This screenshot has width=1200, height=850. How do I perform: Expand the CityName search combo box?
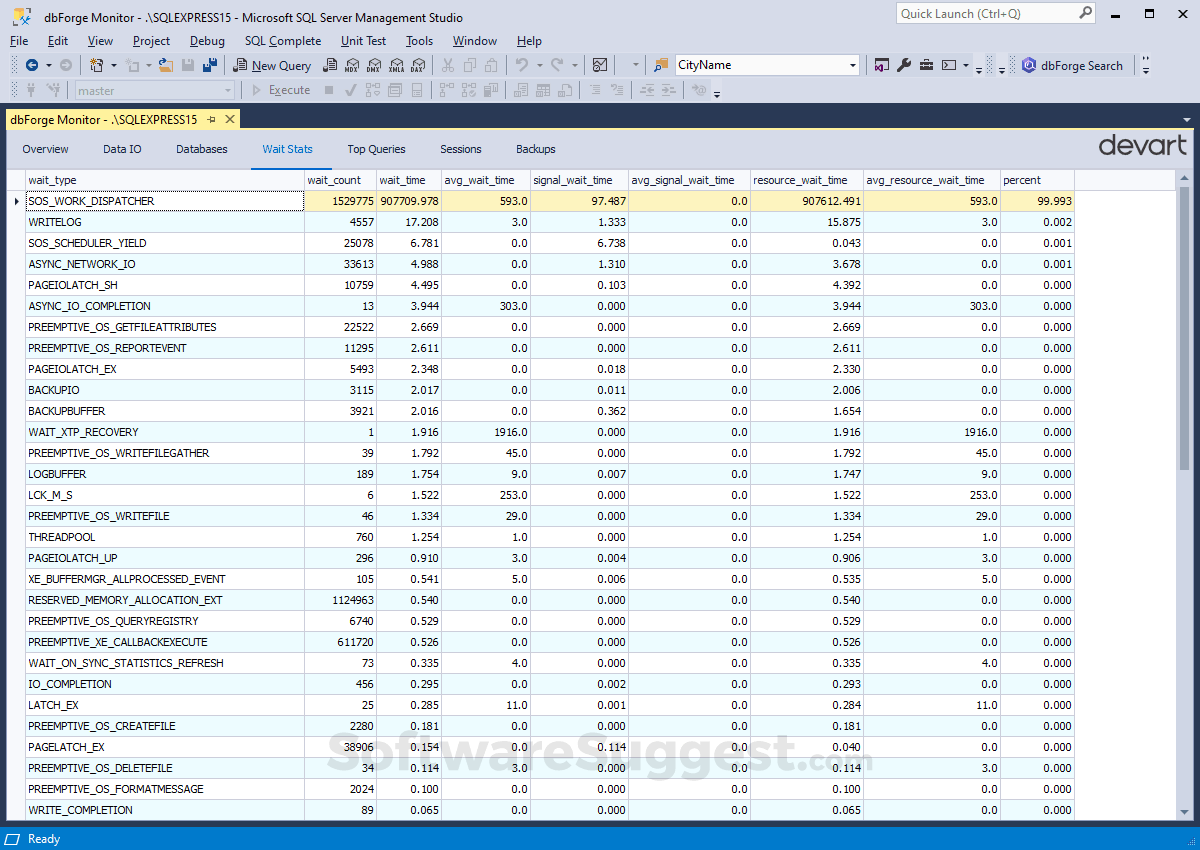(x=852, y=65)
